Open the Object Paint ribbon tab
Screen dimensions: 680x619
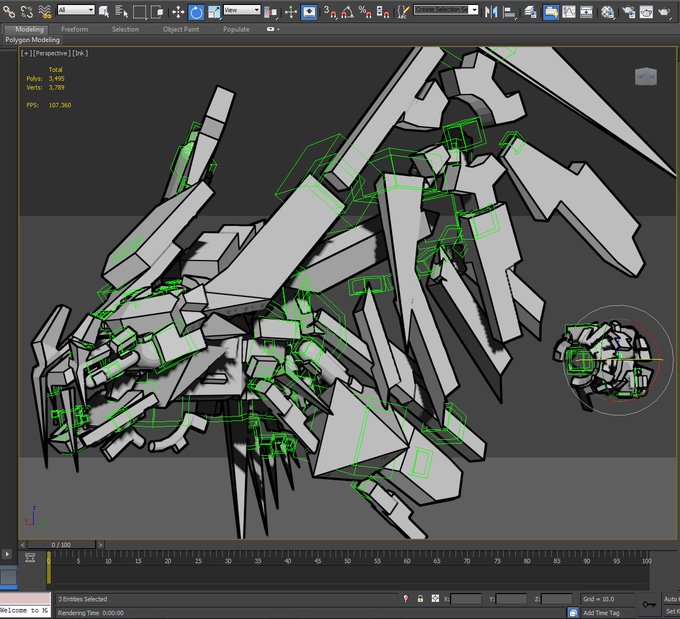(181, 29)
